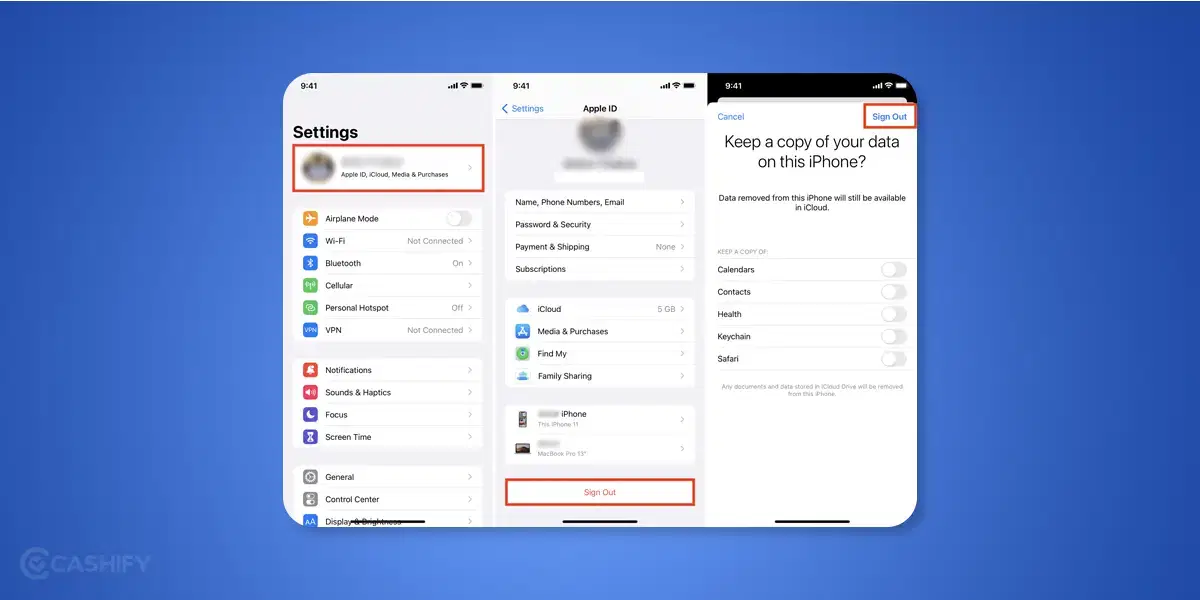Open the Family Sharing row
The image size is (1200, 600).
point(600,376)
